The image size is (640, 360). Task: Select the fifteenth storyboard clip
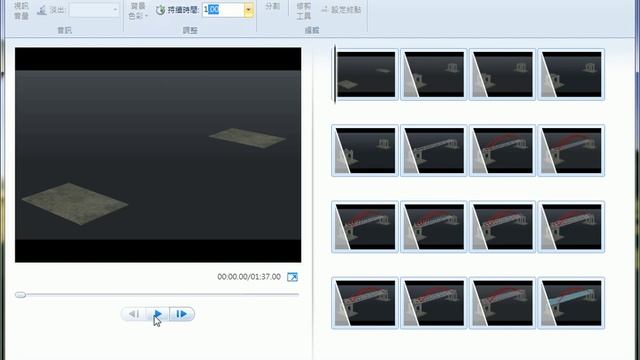click(x=502, y=303)
